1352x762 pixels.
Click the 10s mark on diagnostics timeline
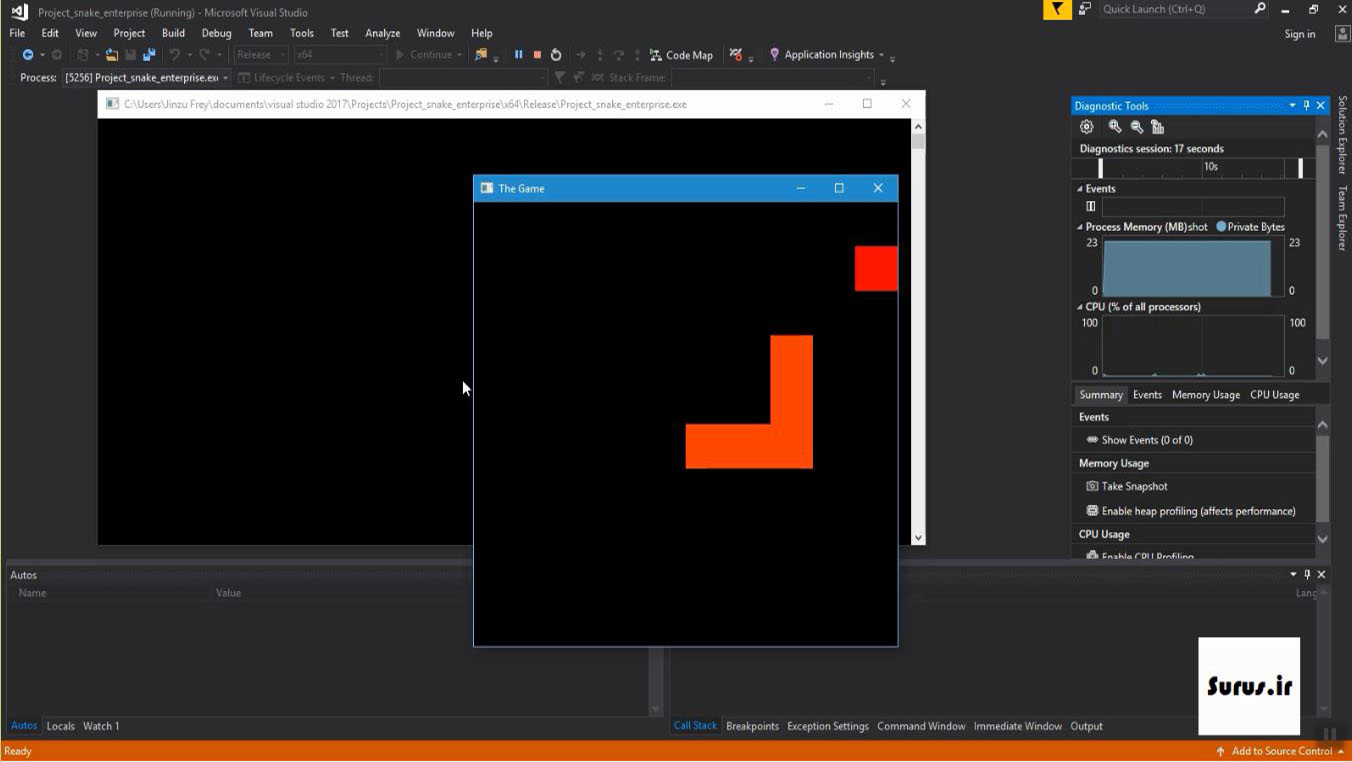(1211, 167)
